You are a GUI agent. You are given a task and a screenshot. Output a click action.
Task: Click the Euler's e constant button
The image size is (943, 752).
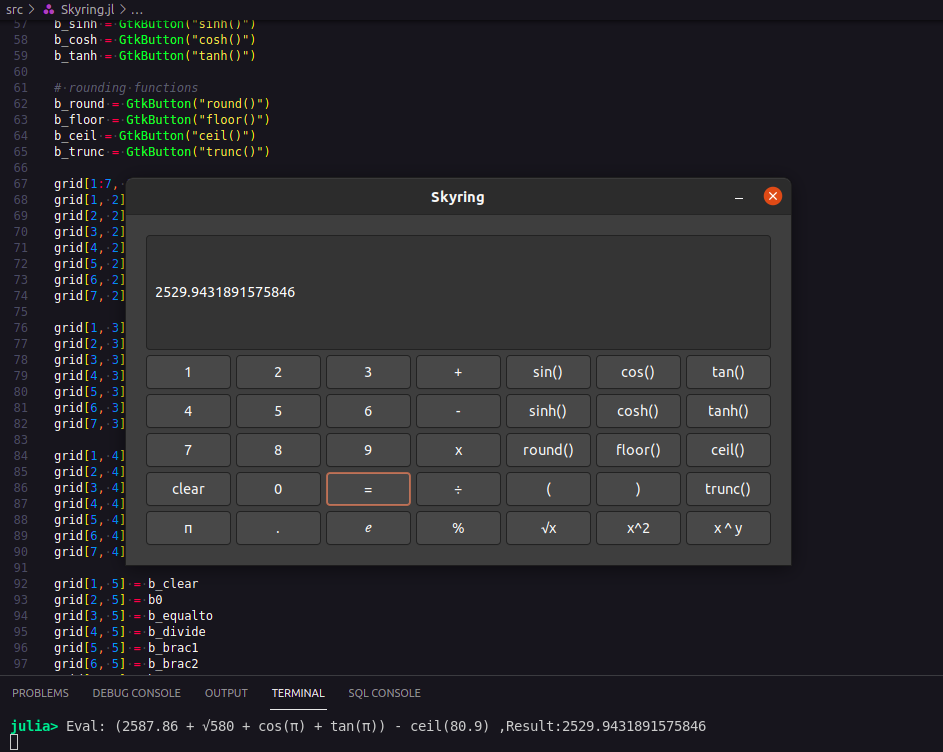(x=368, y=528)
